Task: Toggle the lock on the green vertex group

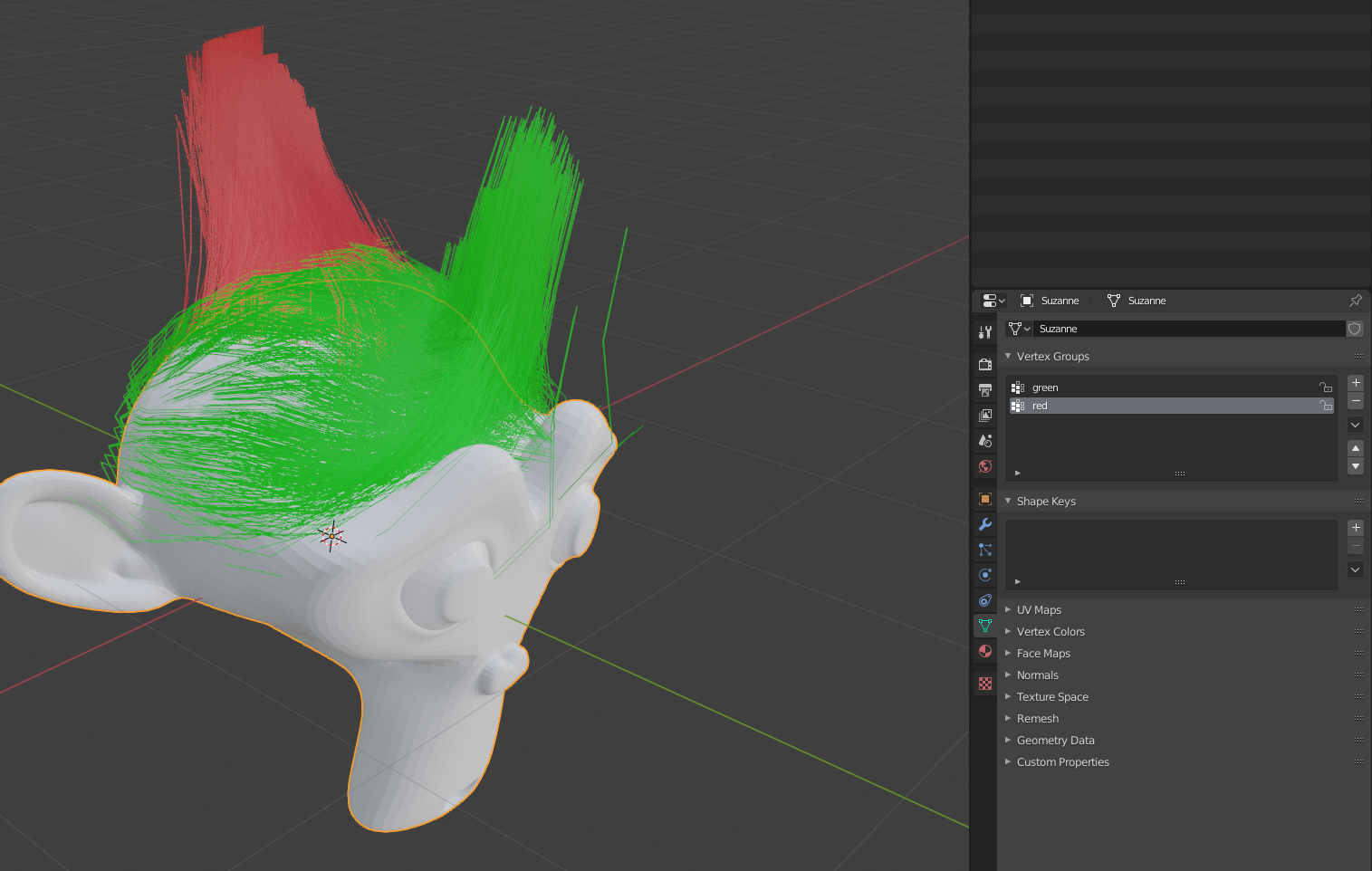Action: pos(1325,387)
